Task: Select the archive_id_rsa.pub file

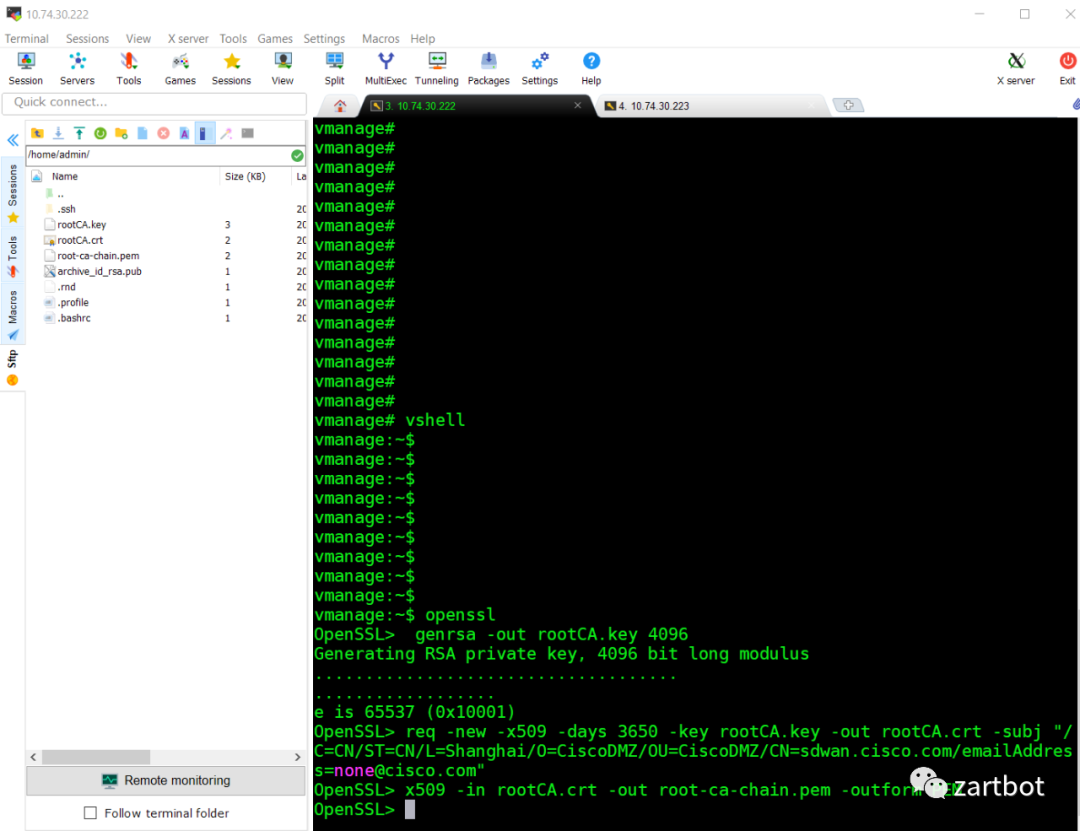Action: pyautogui.click(x=99, y=271)
